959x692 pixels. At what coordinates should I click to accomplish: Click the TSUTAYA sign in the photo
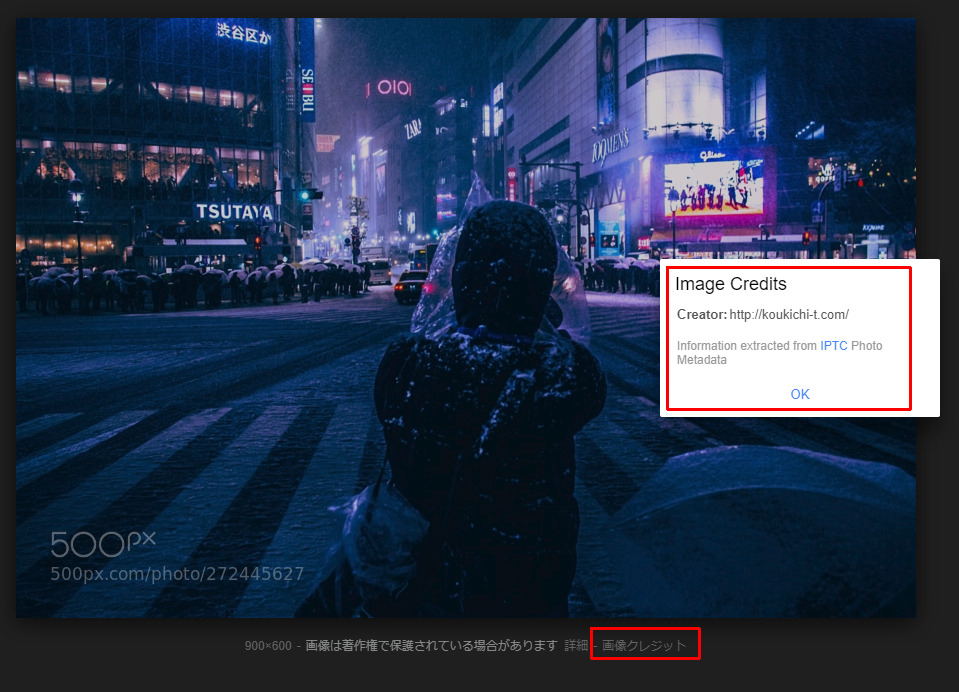point(234,212)
